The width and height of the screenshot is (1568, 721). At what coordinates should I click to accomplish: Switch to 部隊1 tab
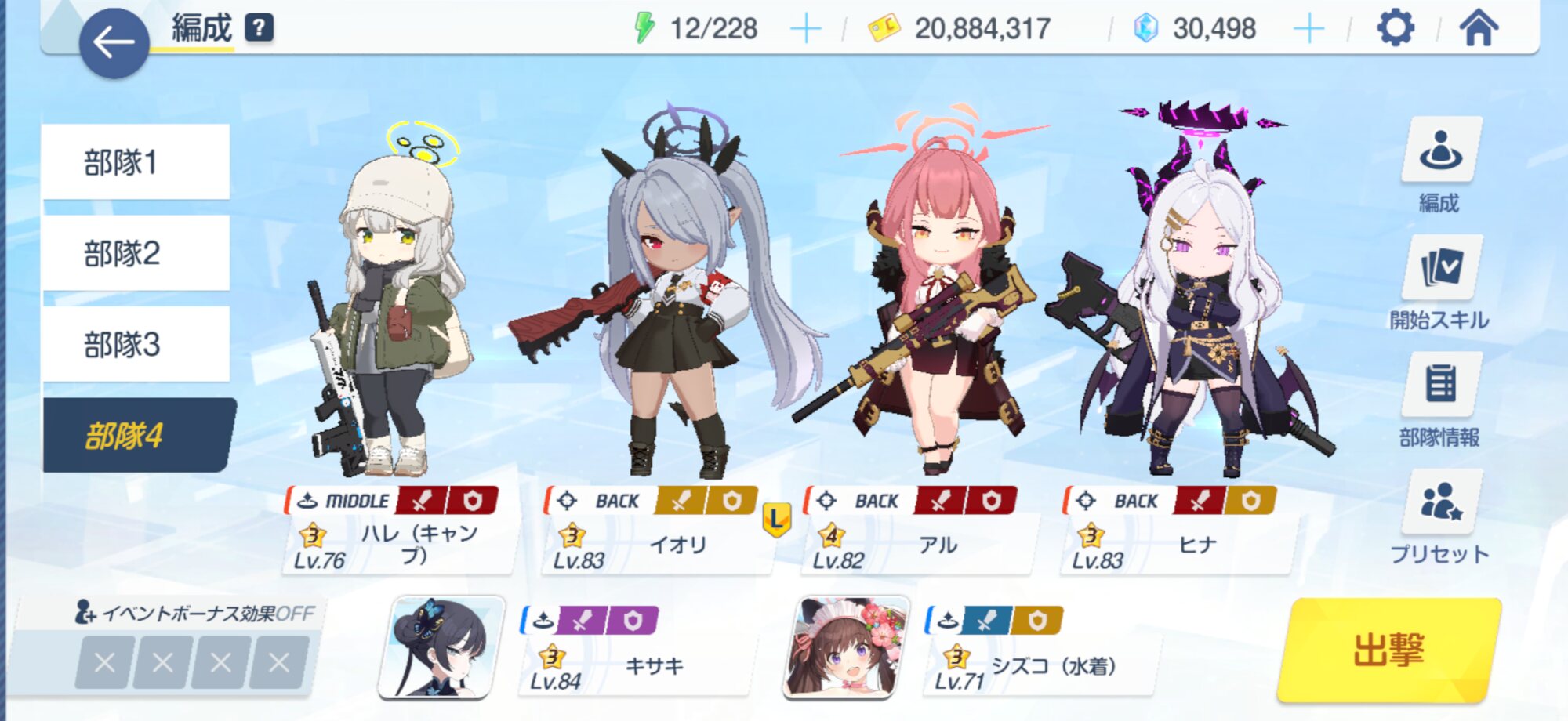(136, 162)
